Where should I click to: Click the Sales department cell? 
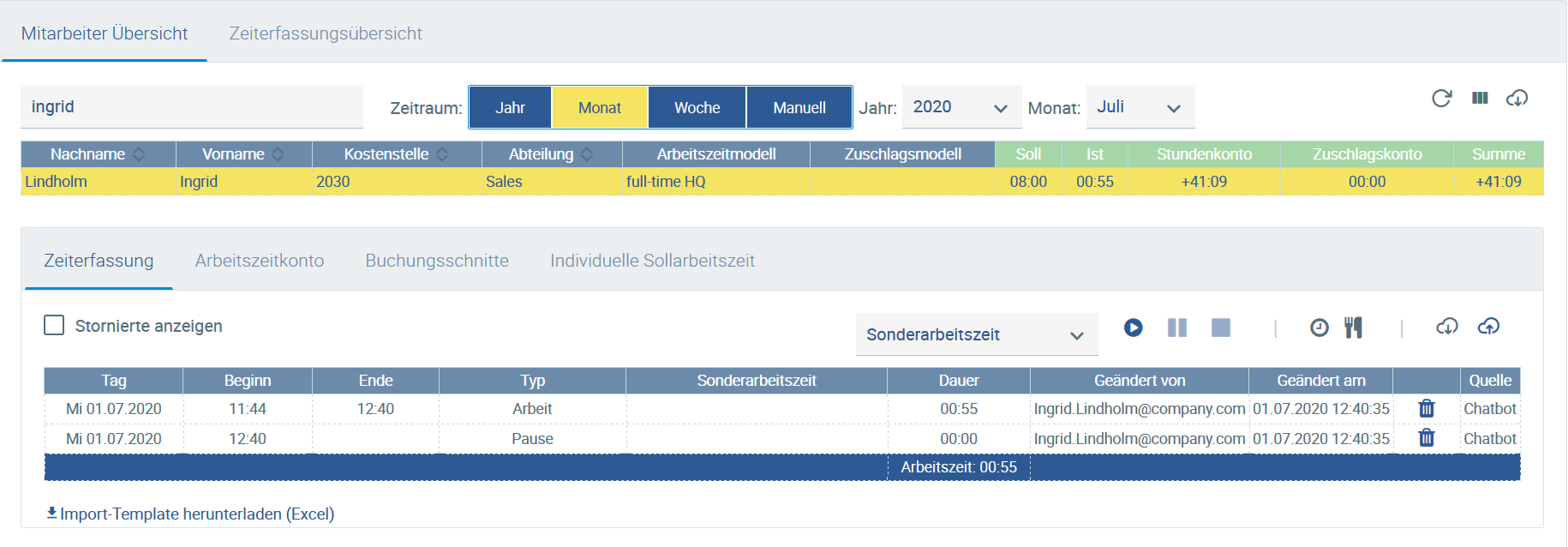point(552,182)
